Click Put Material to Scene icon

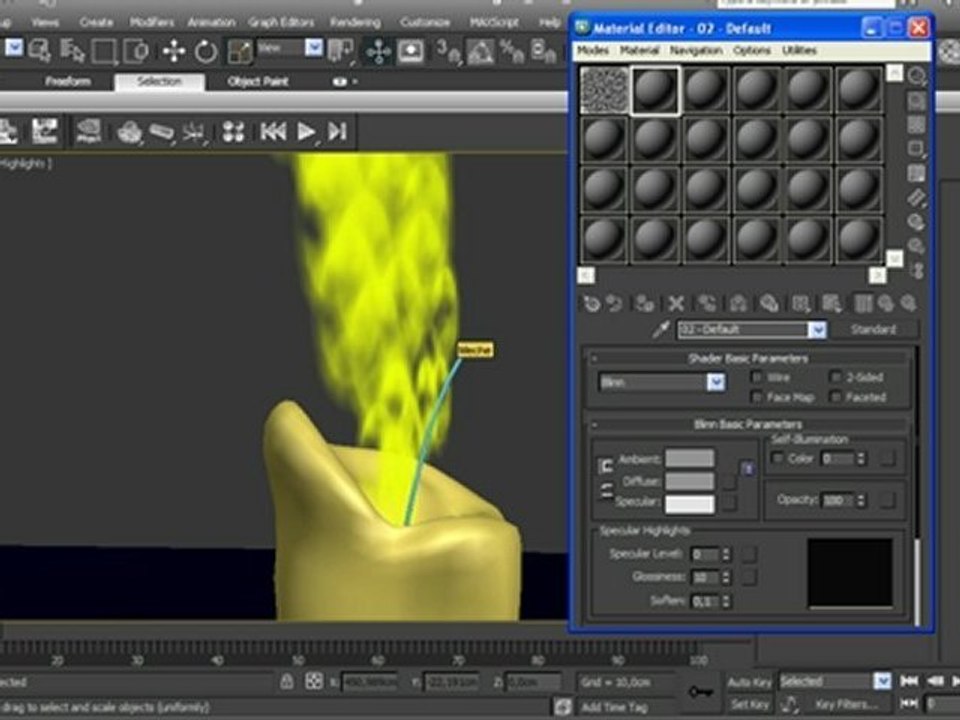click(614, 303)
